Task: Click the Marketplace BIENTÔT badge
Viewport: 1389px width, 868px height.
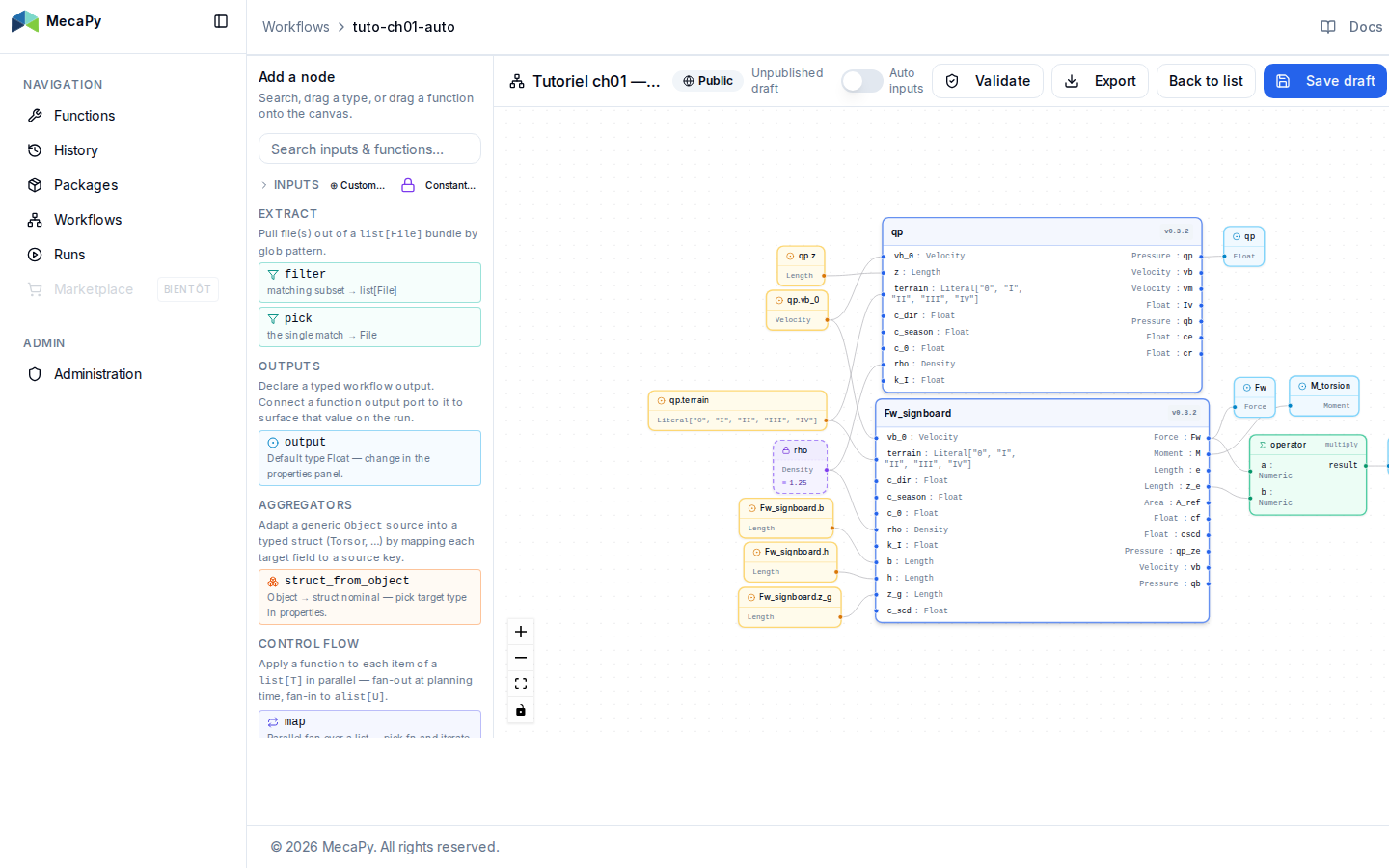Action: click(x=188, y=289)
